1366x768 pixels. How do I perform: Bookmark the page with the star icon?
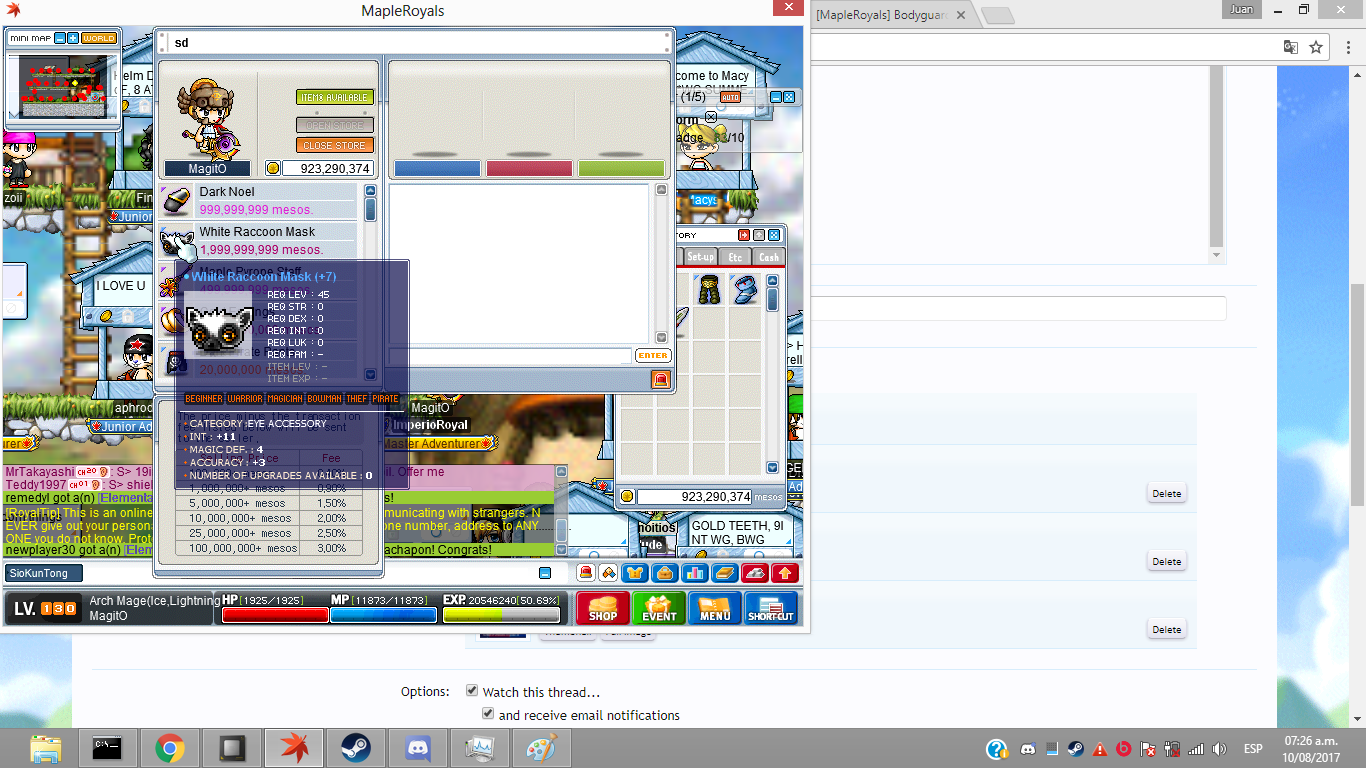1316,47
